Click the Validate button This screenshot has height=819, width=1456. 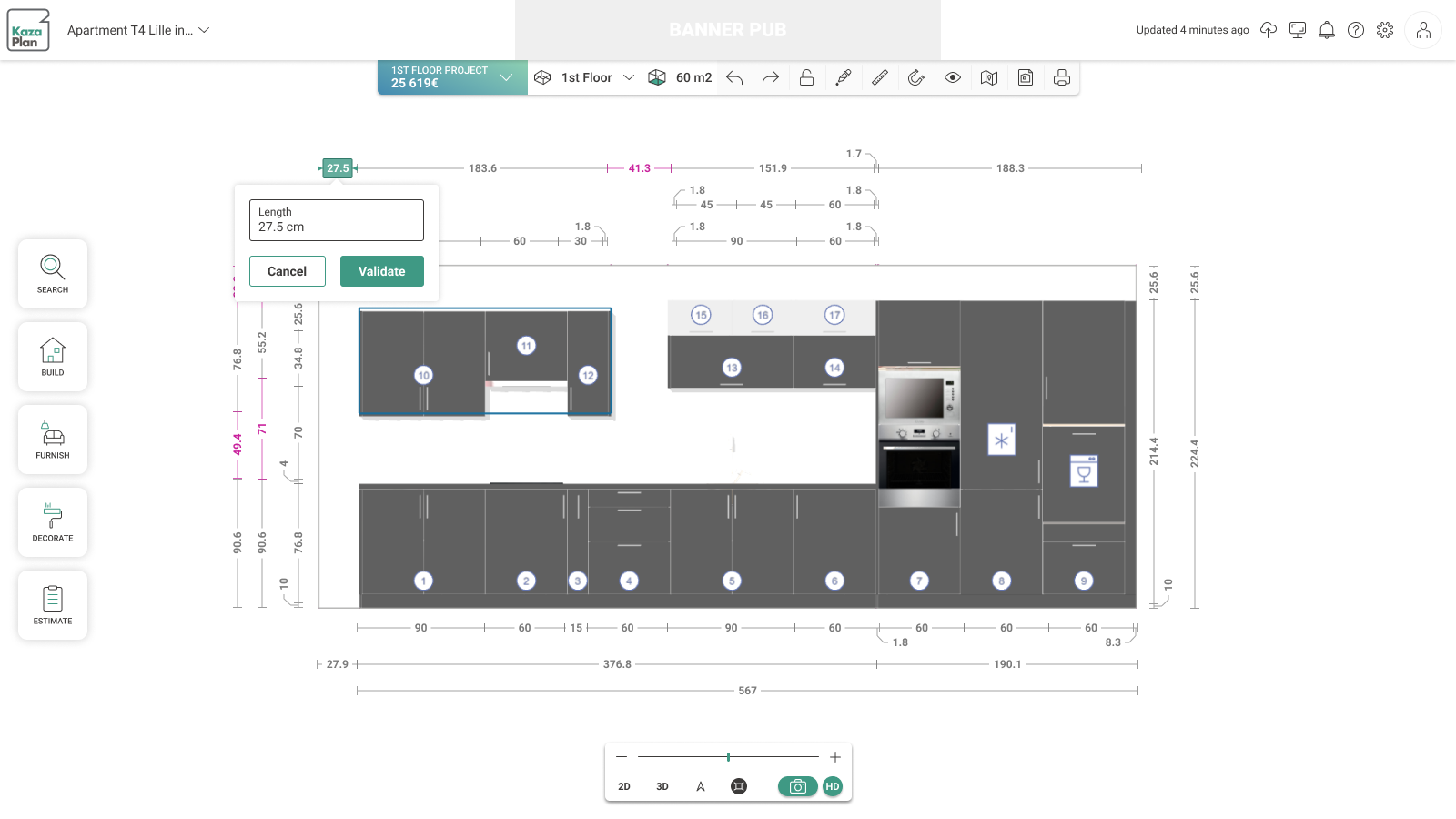coord(382,271)
